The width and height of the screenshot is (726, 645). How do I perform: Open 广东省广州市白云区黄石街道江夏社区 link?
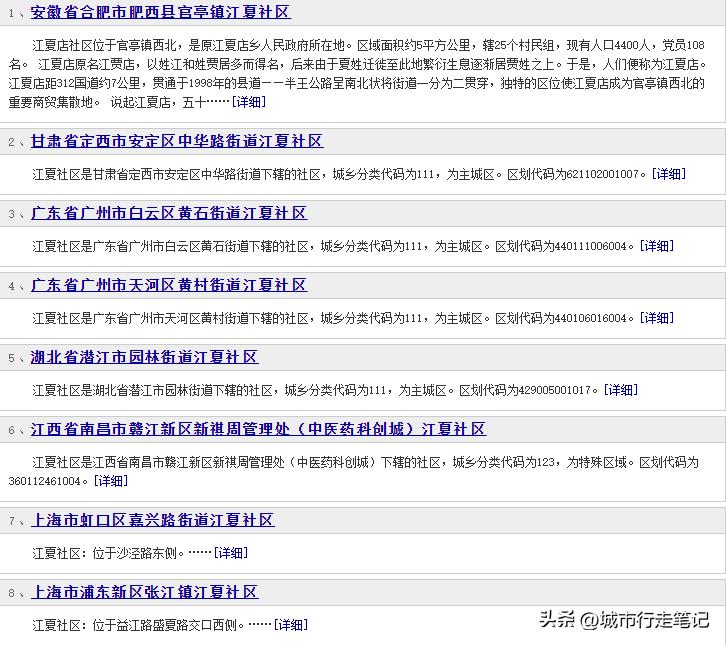tap(169, 213)
